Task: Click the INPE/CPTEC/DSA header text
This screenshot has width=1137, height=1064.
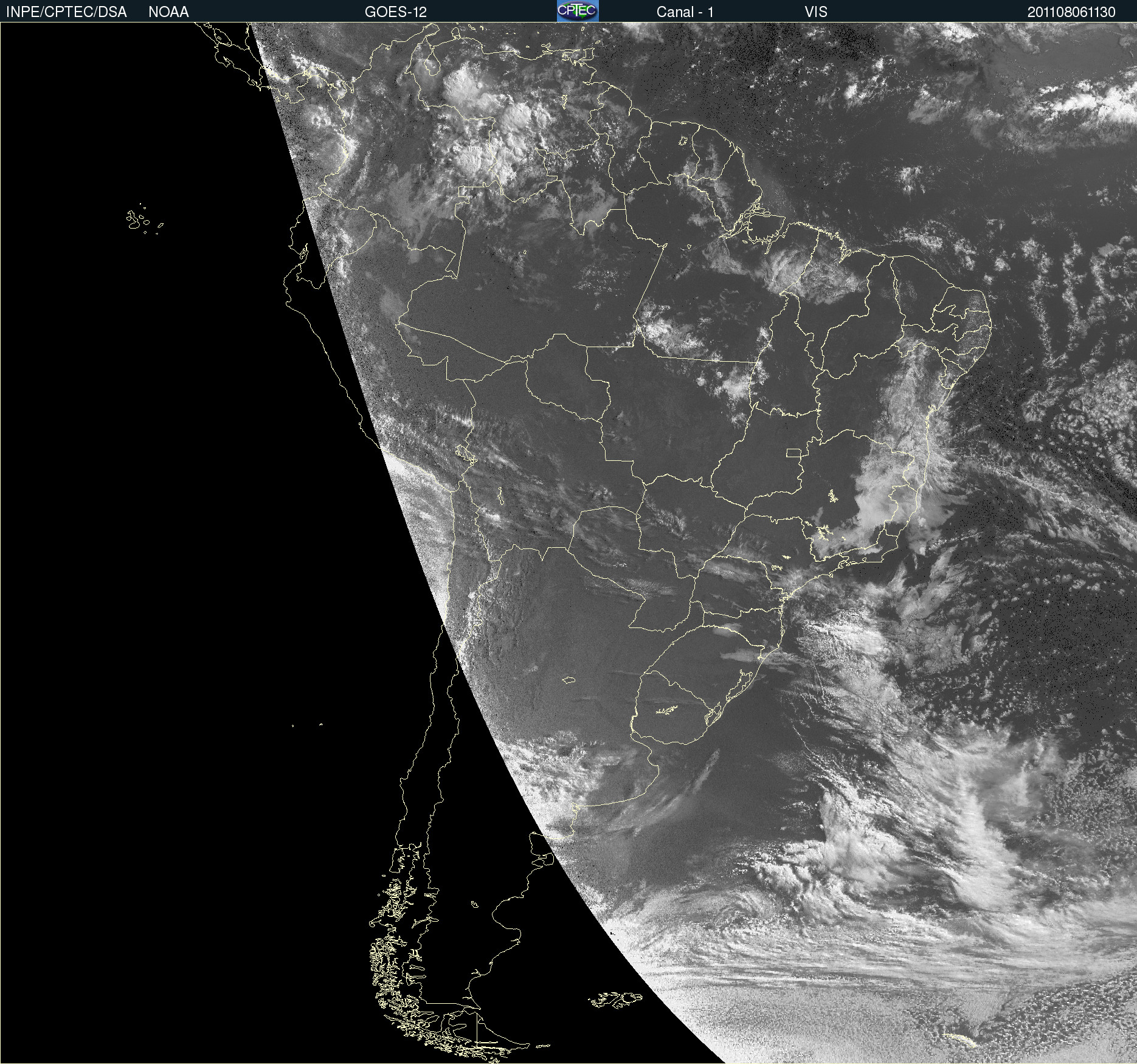Action: (x=66, y=12)
